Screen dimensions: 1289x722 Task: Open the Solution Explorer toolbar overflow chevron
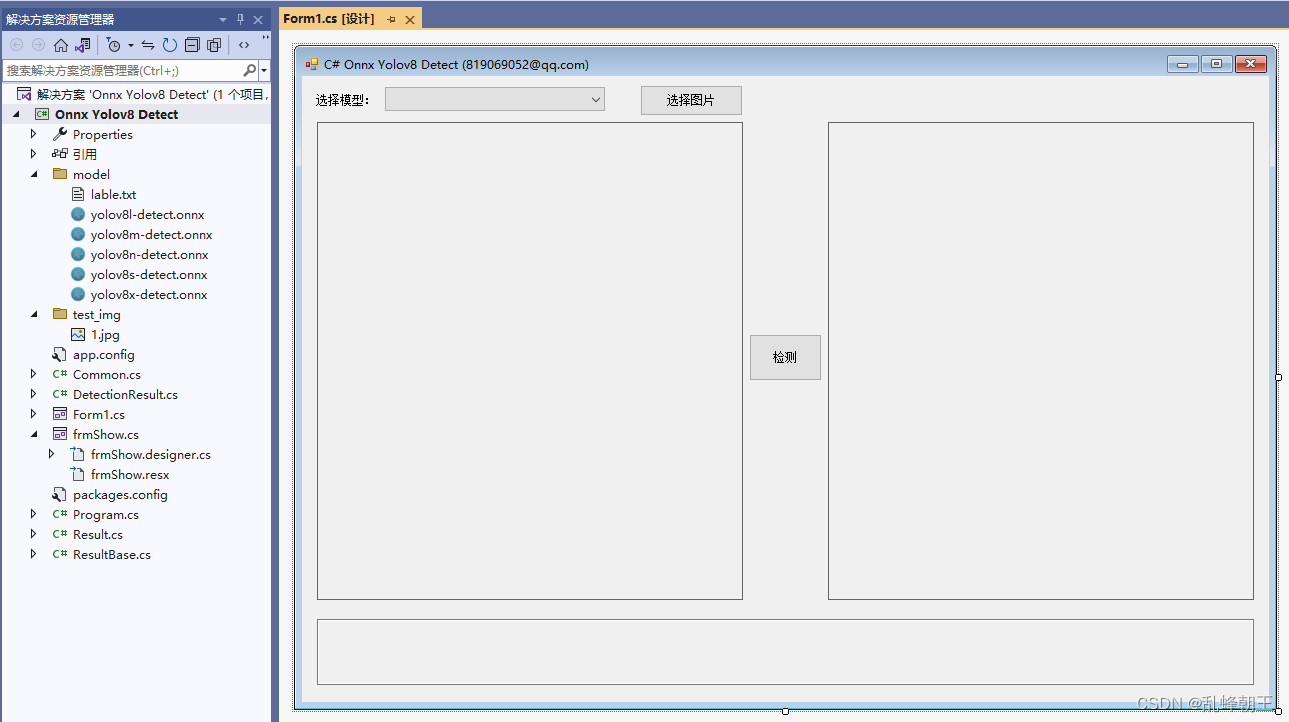(x=265, y=39)
